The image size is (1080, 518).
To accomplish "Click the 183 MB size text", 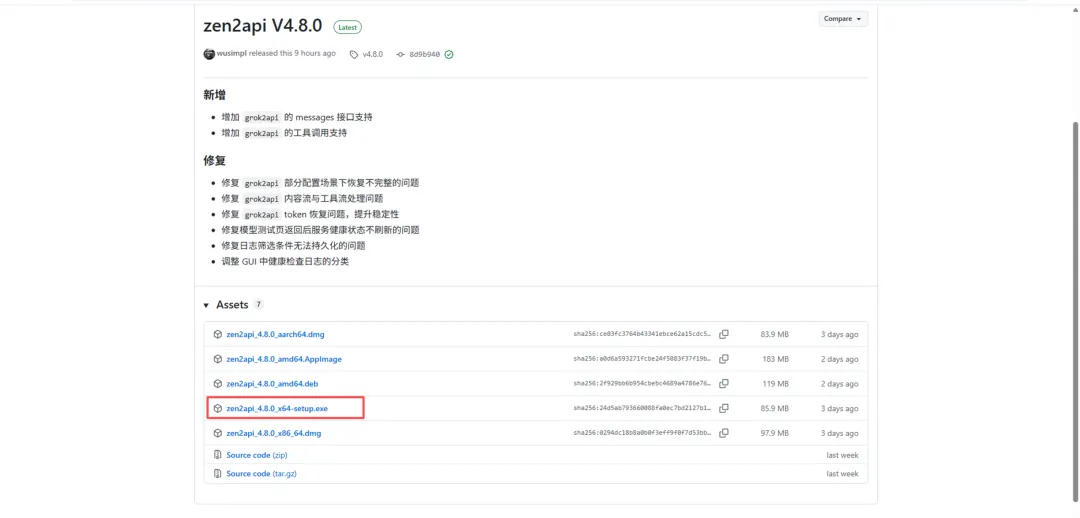I will [x=776, y=360].
